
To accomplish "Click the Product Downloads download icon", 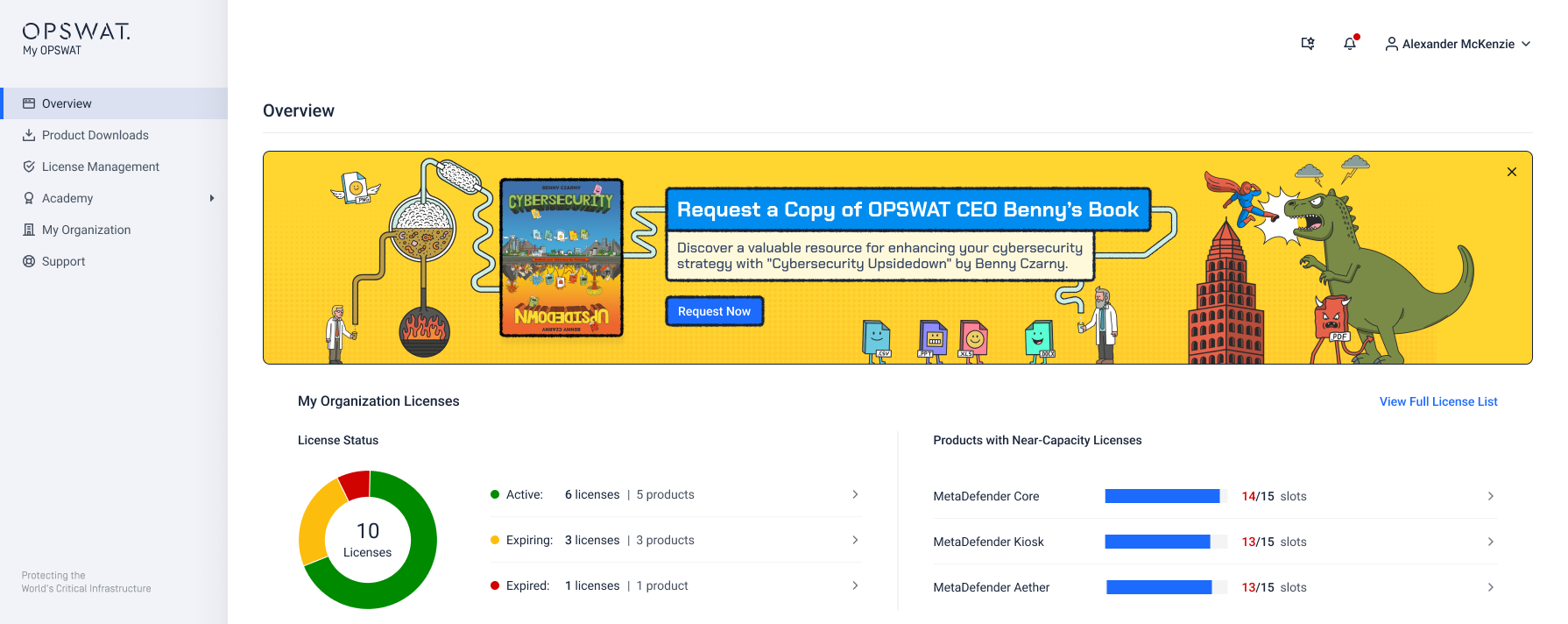I will click(29, 135).
